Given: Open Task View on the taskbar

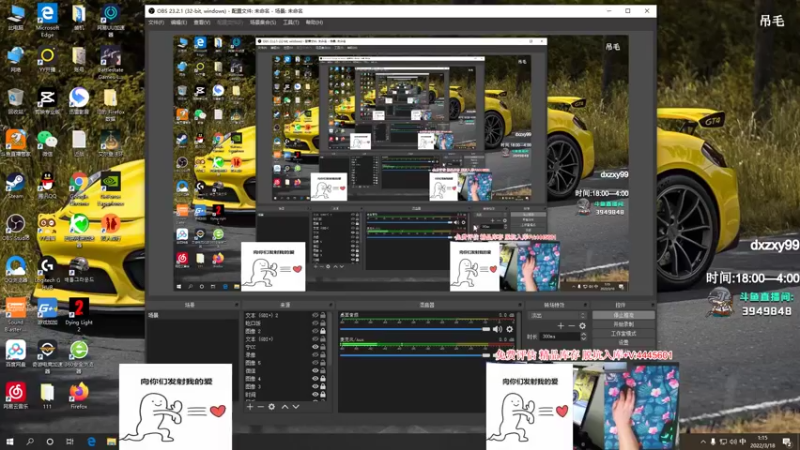Looking at the screenshot, I should point(69,442).
